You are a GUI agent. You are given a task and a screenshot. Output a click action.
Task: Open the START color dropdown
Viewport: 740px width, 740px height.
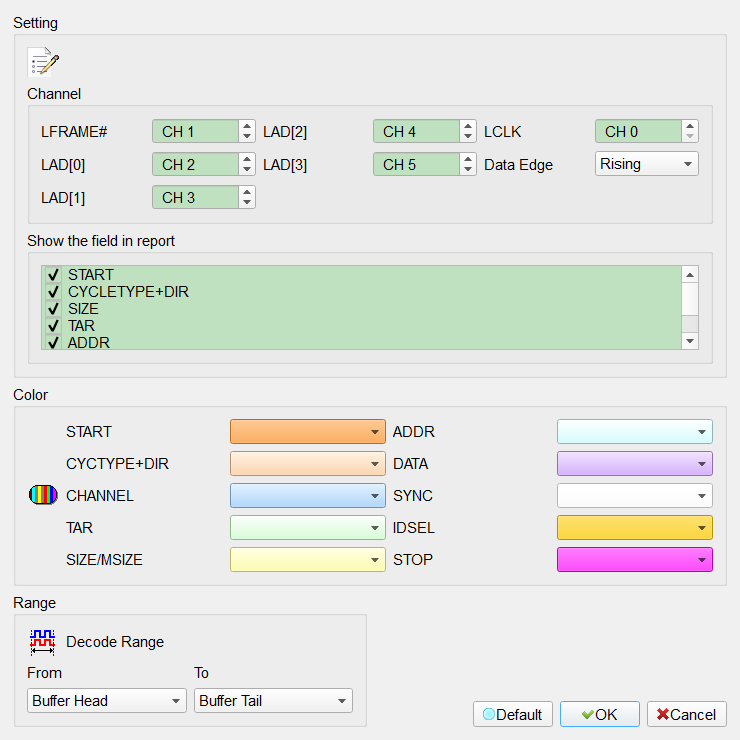[x=308, y=431]
